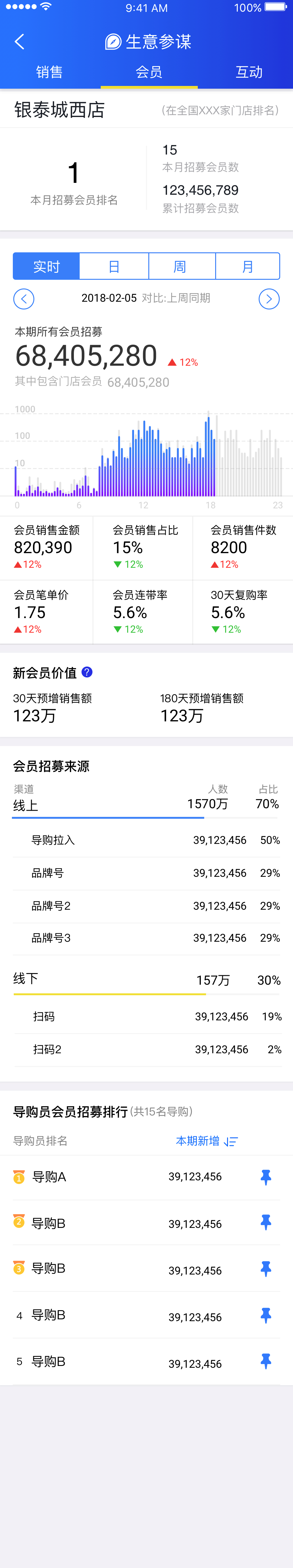This screenshot has width=293, height=1568.
Task: Open the 新会员价值 help question mark
Action: point(87,672)
